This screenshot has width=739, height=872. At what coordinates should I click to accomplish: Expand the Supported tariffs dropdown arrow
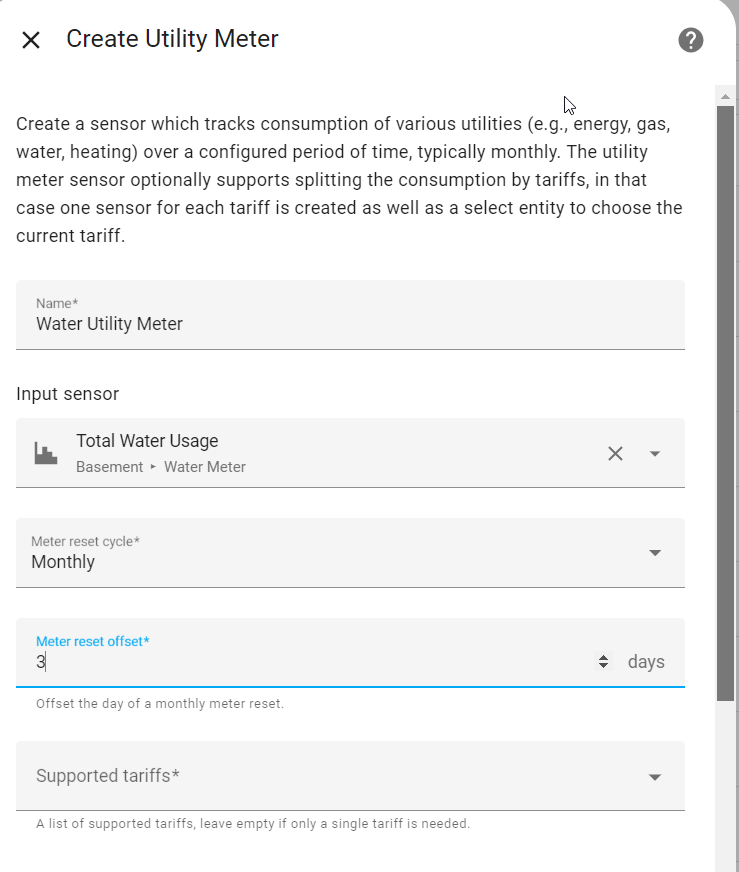coord(655,777)
